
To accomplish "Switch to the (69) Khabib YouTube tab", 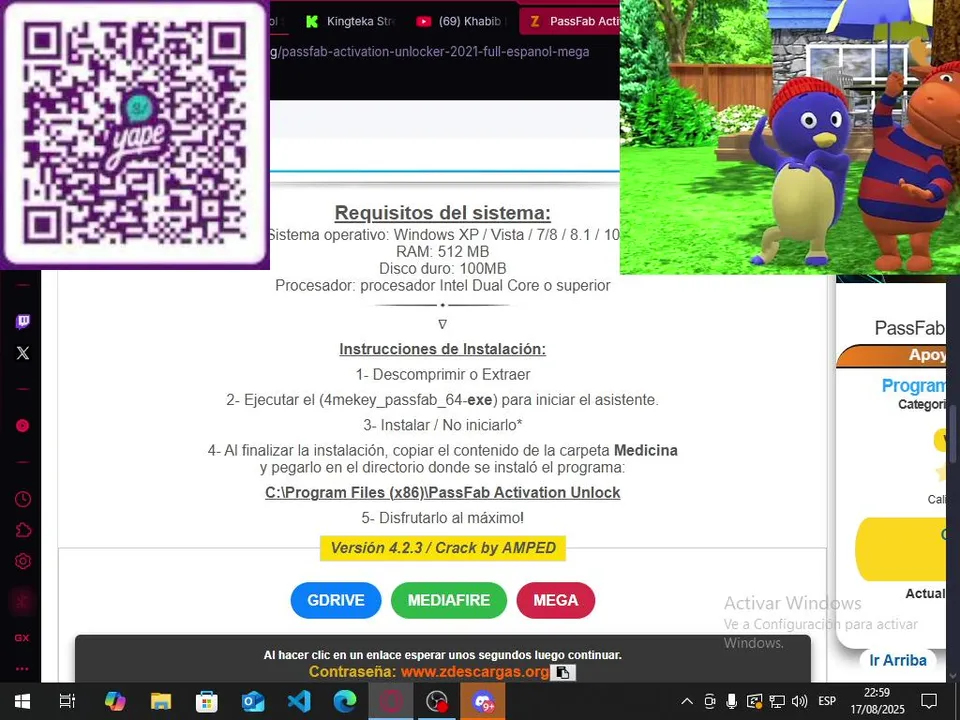I will click(x=461, y=21).
